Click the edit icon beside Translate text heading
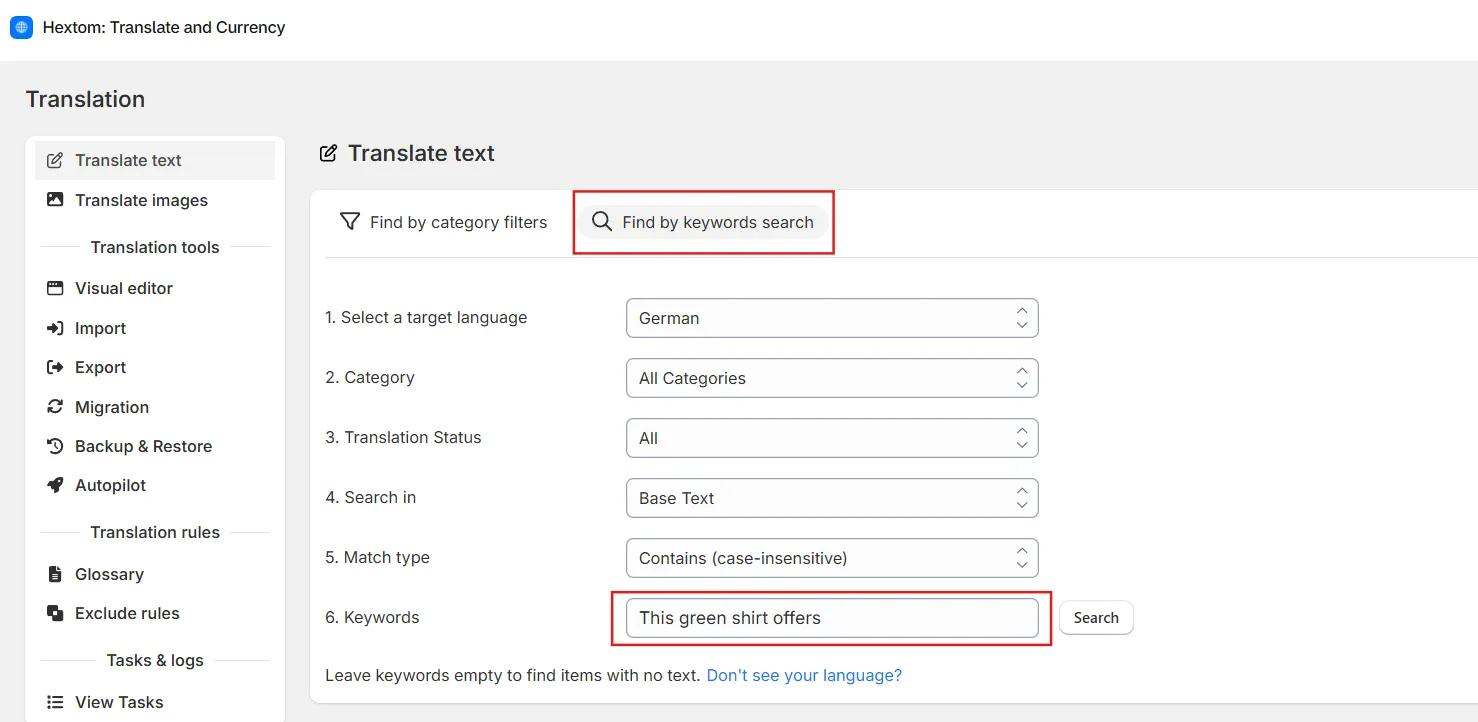The width and height of the screenshot is (1478, 722). coord(328,153)
